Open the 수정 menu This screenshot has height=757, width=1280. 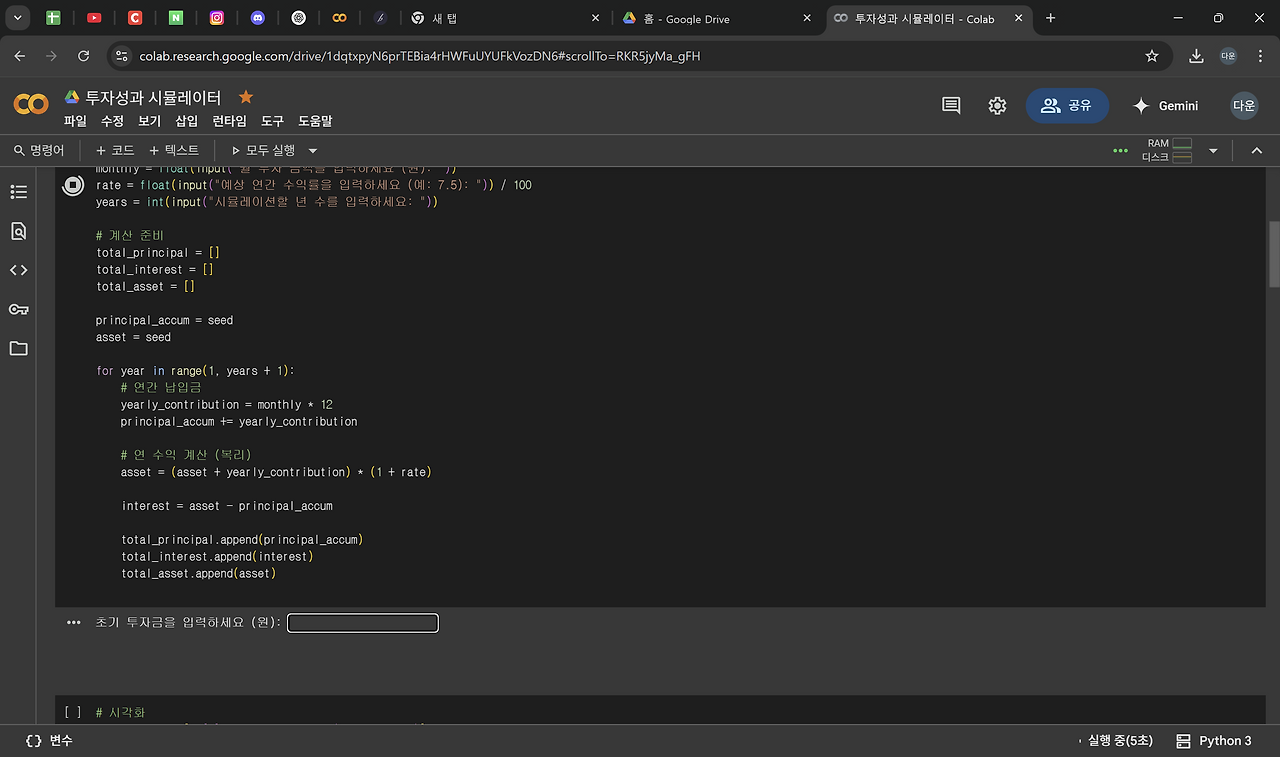pyautogui.click(x=112, y=121)
